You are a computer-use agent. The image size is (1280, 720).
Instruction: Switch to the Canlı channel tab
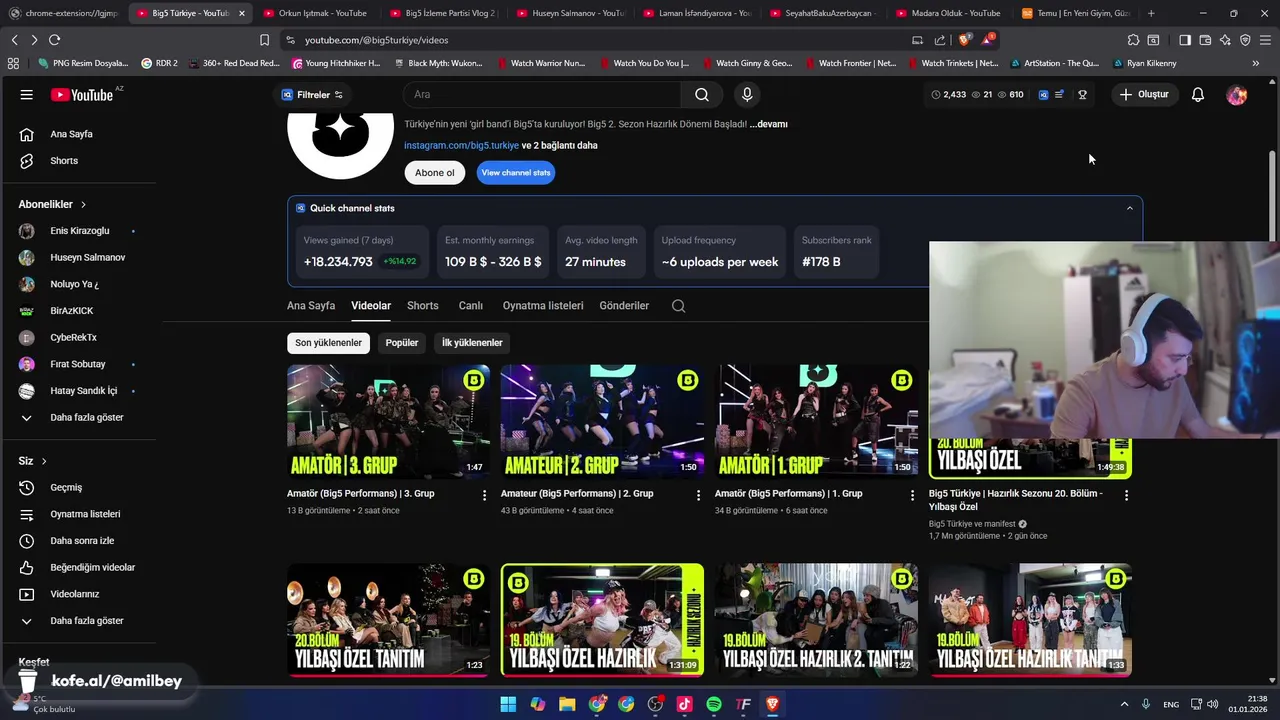click(470, 306)
